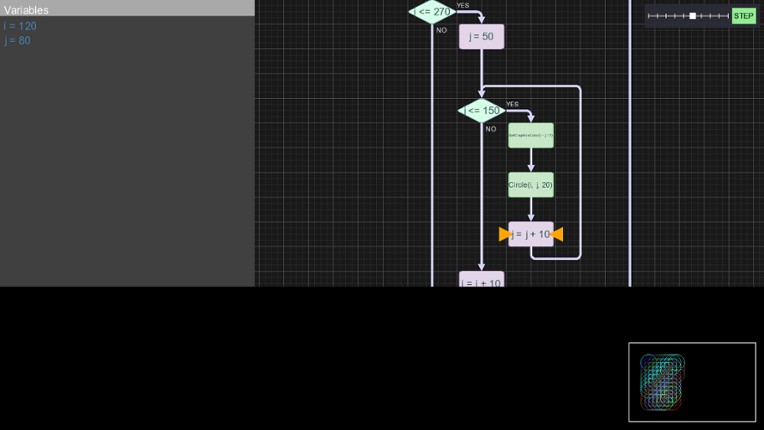Open the circles output preview thumbnail
Viewport: 764px width, 430px height.
691,382
